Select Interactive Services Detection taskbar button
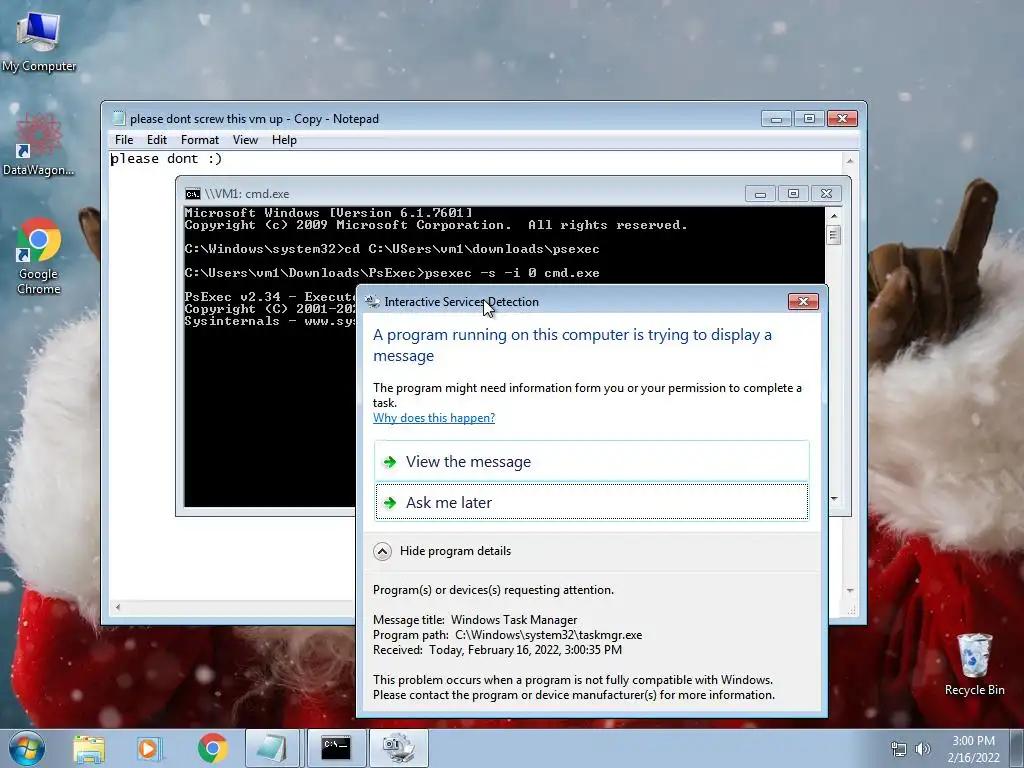 pyautogui.click(x=399, y=748)
